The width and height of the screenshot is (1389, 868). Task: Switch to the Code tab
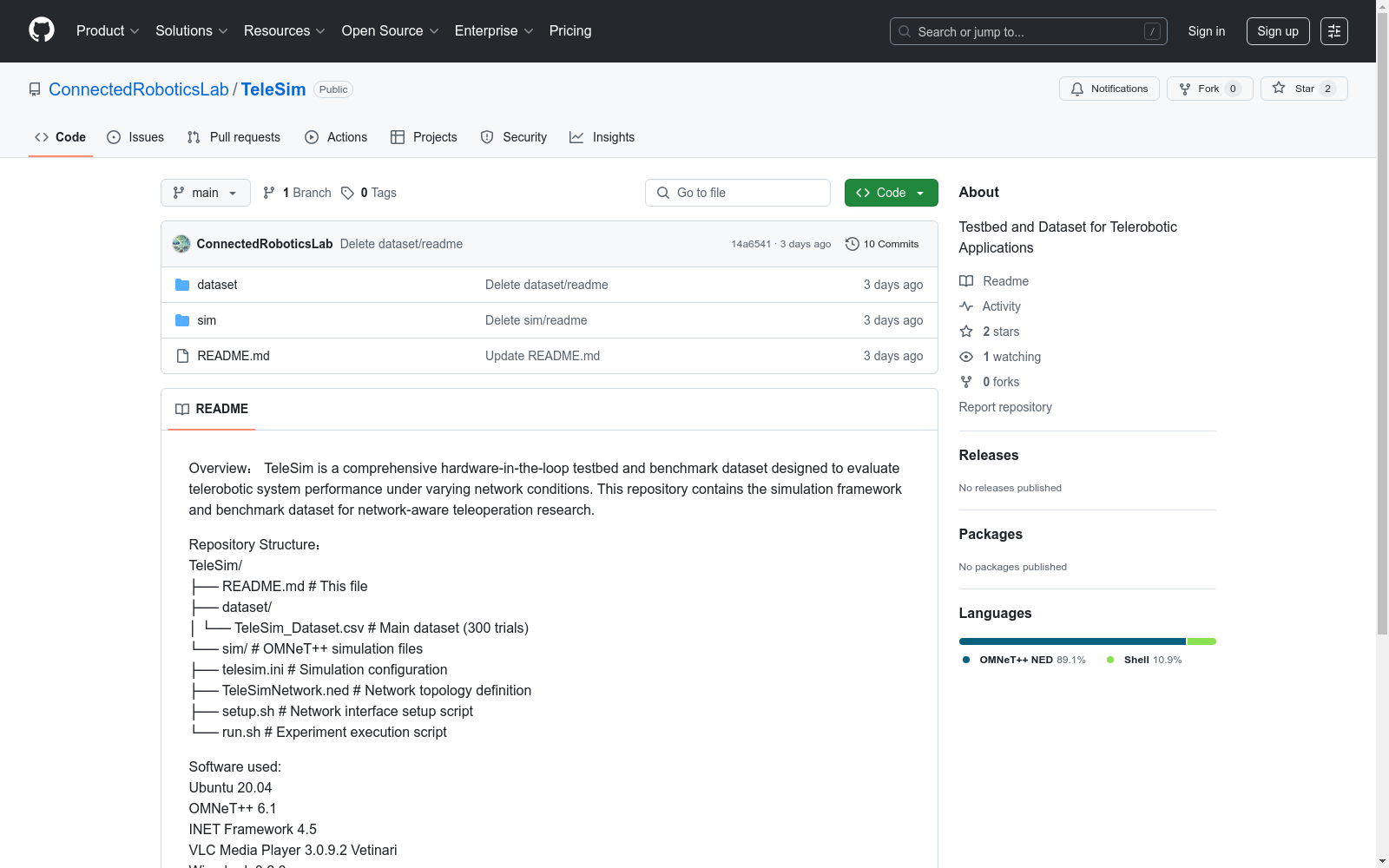[61, 137]
